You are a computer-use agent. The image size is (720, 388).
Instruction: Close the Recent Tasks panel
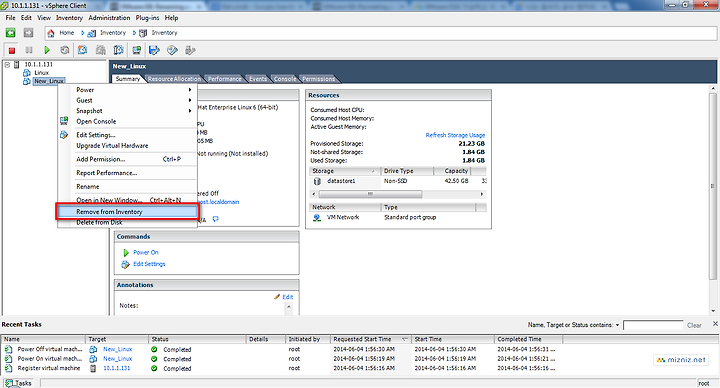tap(715, 324)
